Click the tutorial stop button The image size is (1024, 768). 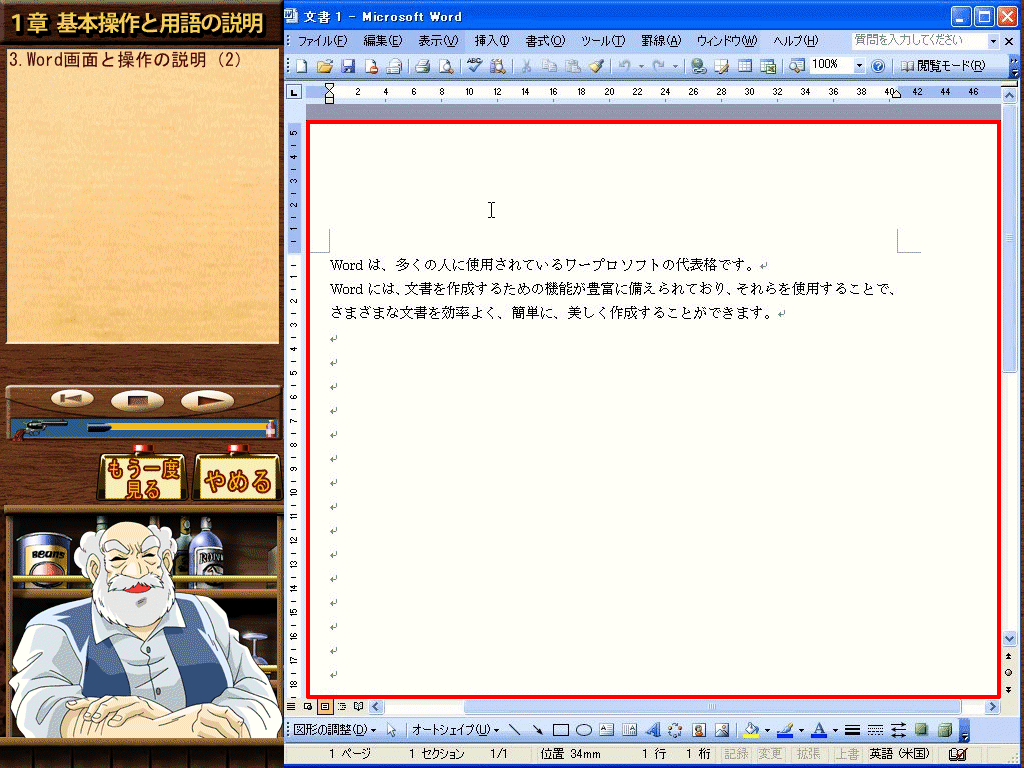tap(137, 400)
